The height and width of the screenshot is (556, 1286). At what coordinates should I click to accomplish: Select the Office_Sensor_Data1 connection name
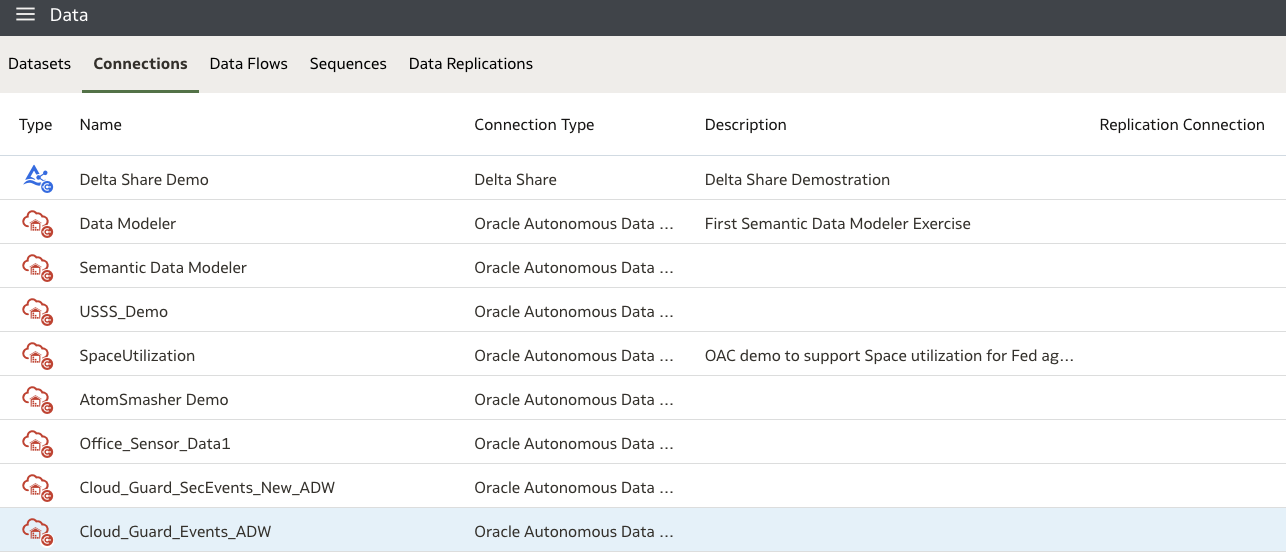tap(155, 443)
